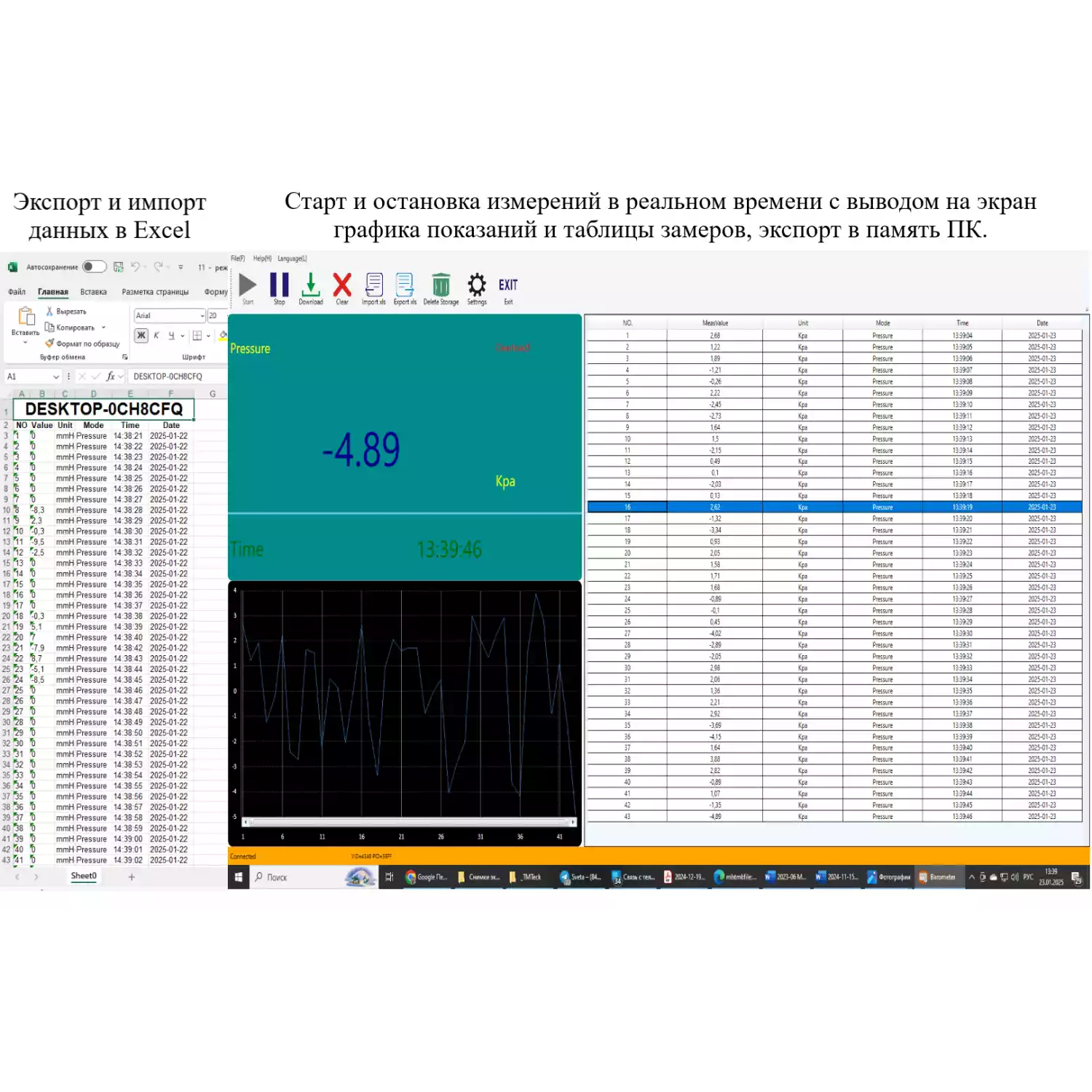
Task: Click the Delete Storage trash icon
Action: 440,285
